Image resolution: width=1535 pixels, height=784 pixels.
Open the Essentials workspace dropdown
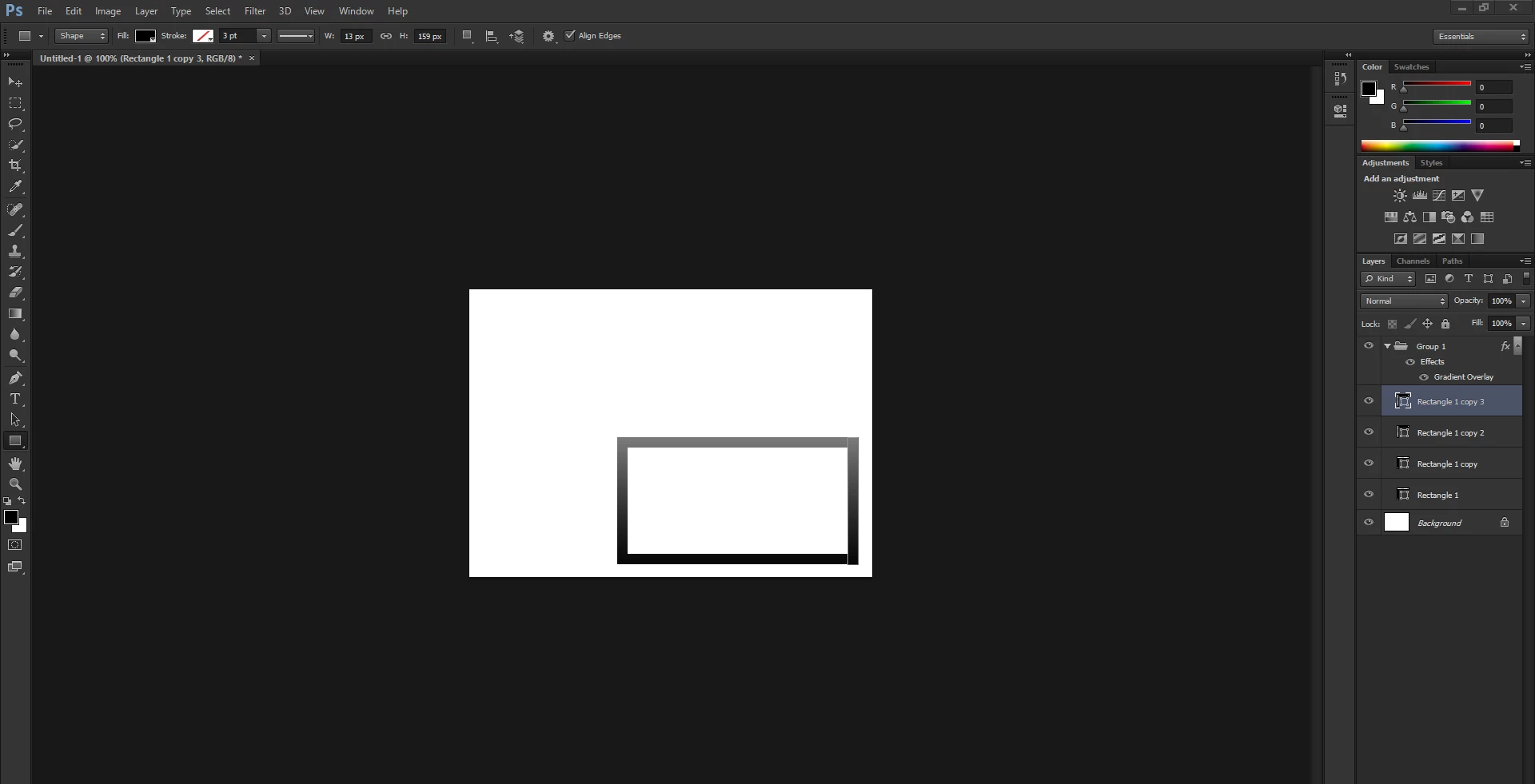click(1481, 37)
